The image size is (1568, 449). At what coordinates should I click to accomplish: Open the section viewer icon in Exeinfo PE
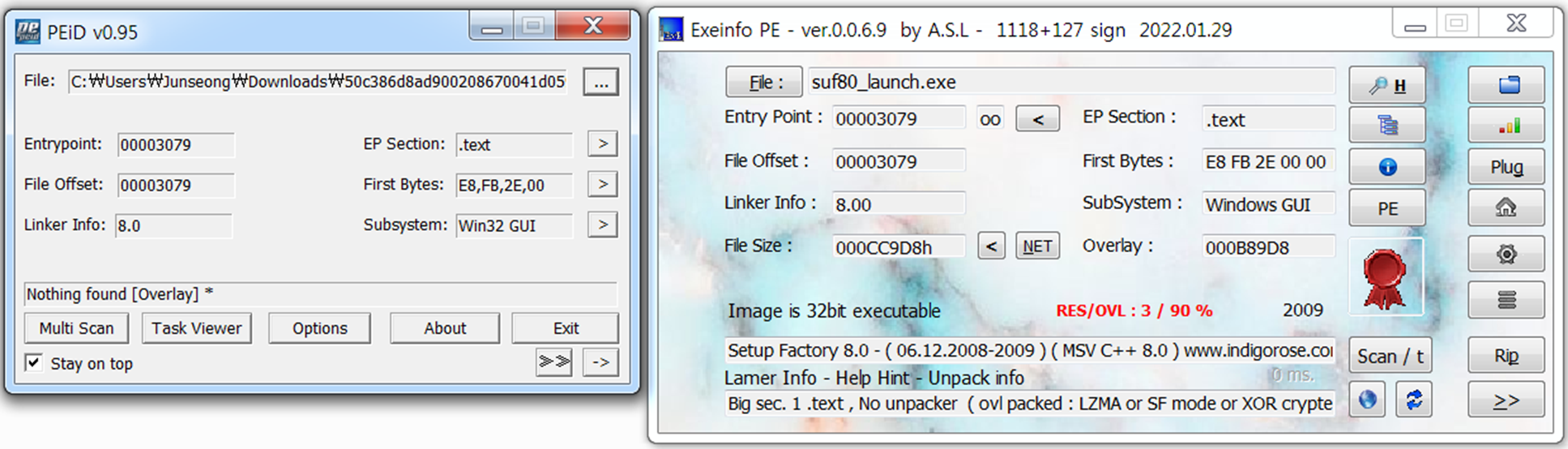(1387, 125)
